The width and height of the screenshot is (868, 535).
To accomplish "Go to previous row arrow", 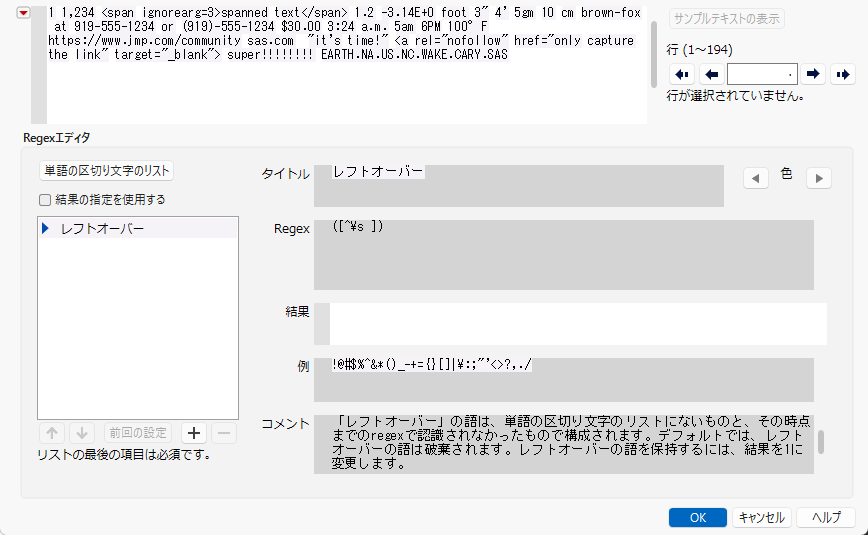I will point(712,74).
